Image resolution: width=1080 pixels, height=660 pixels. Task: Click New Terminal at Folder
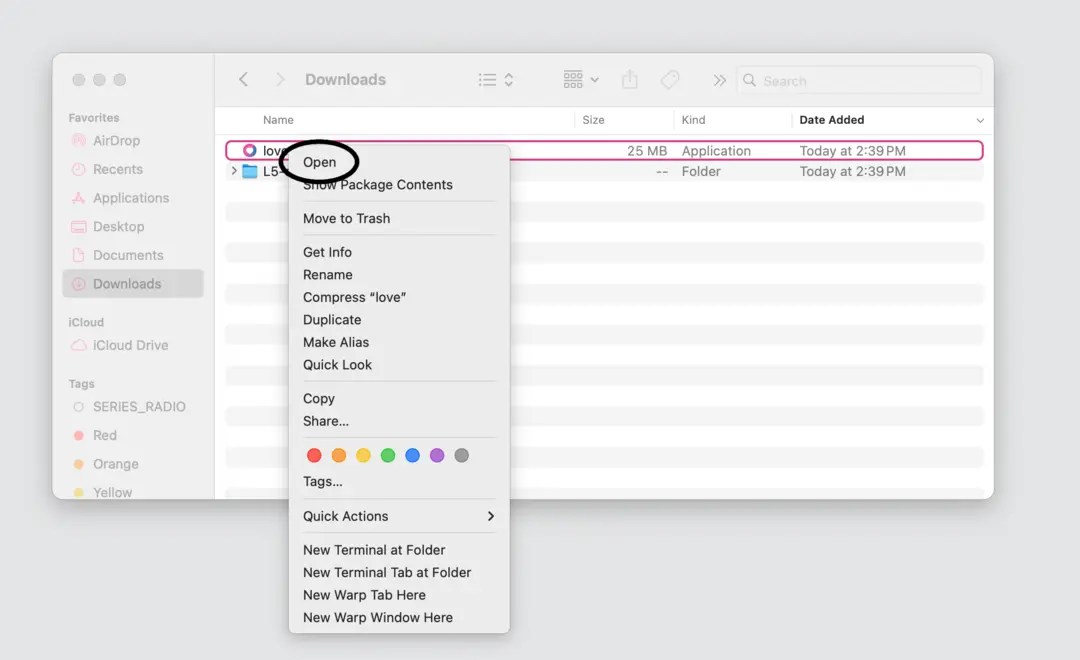374,550
